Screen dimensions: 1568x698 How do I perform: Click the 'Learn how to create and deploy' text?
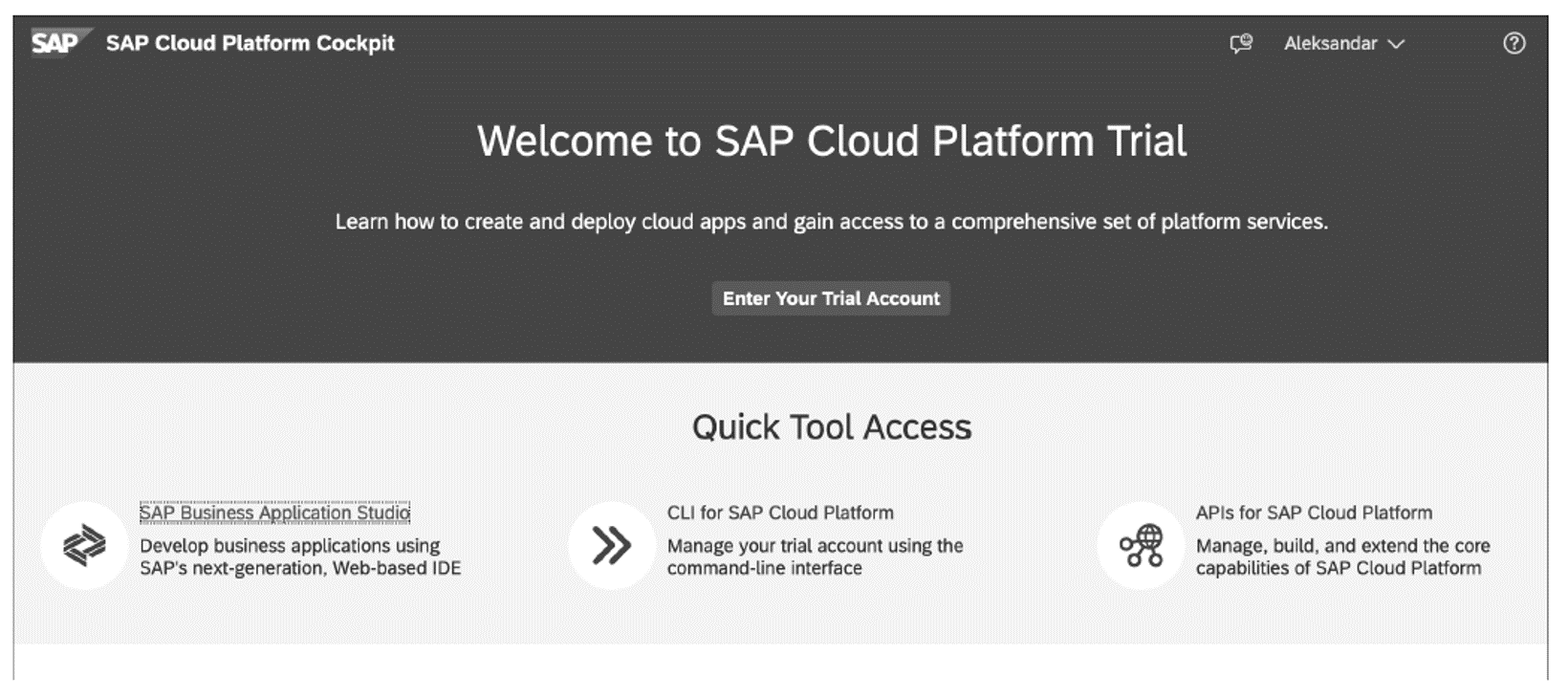click(831, 222)
